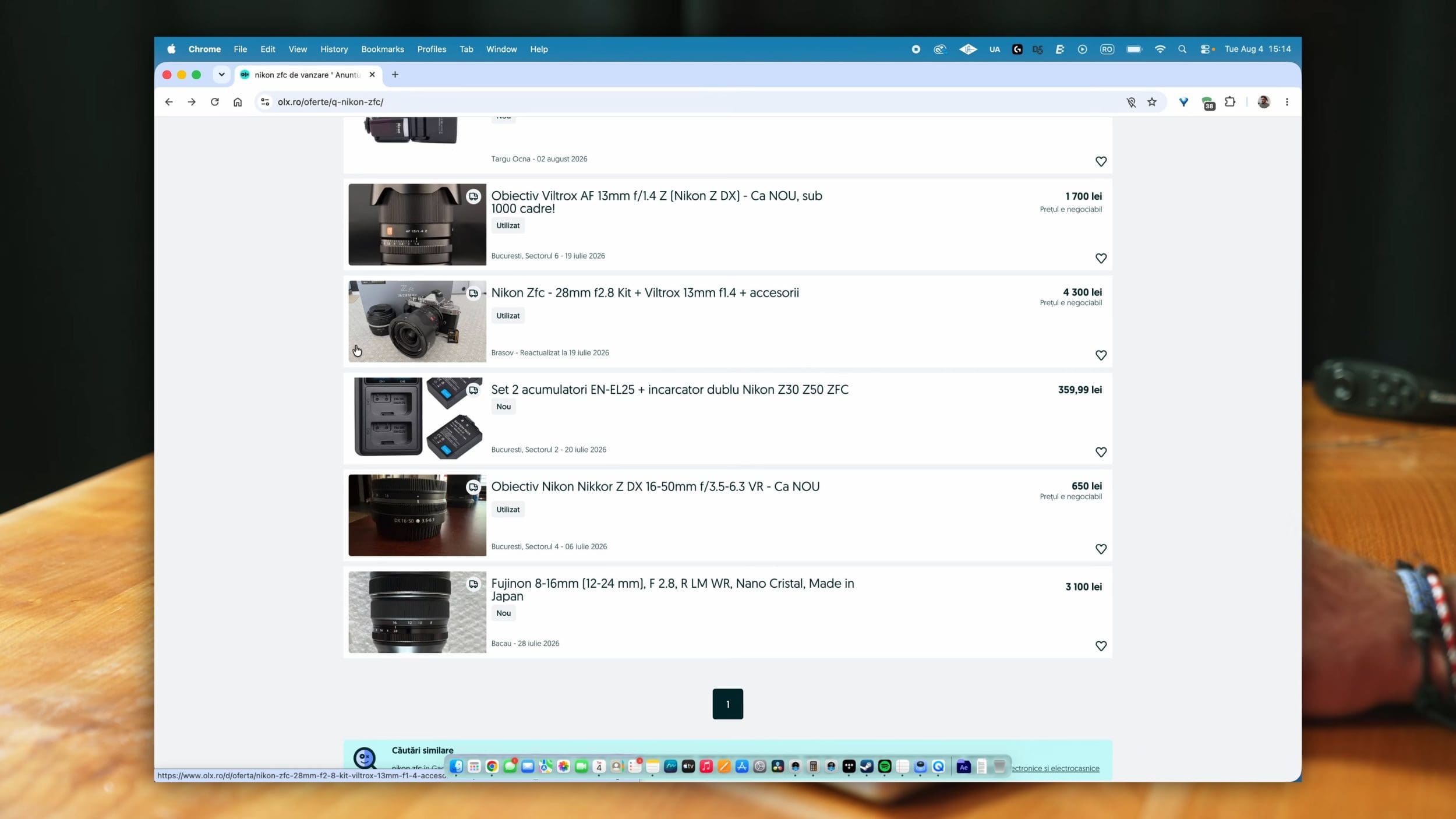Open the Căutări similare magnifier face icon
The height and width of the screenshot is (819, 1456).
click(x=365, y=758)
